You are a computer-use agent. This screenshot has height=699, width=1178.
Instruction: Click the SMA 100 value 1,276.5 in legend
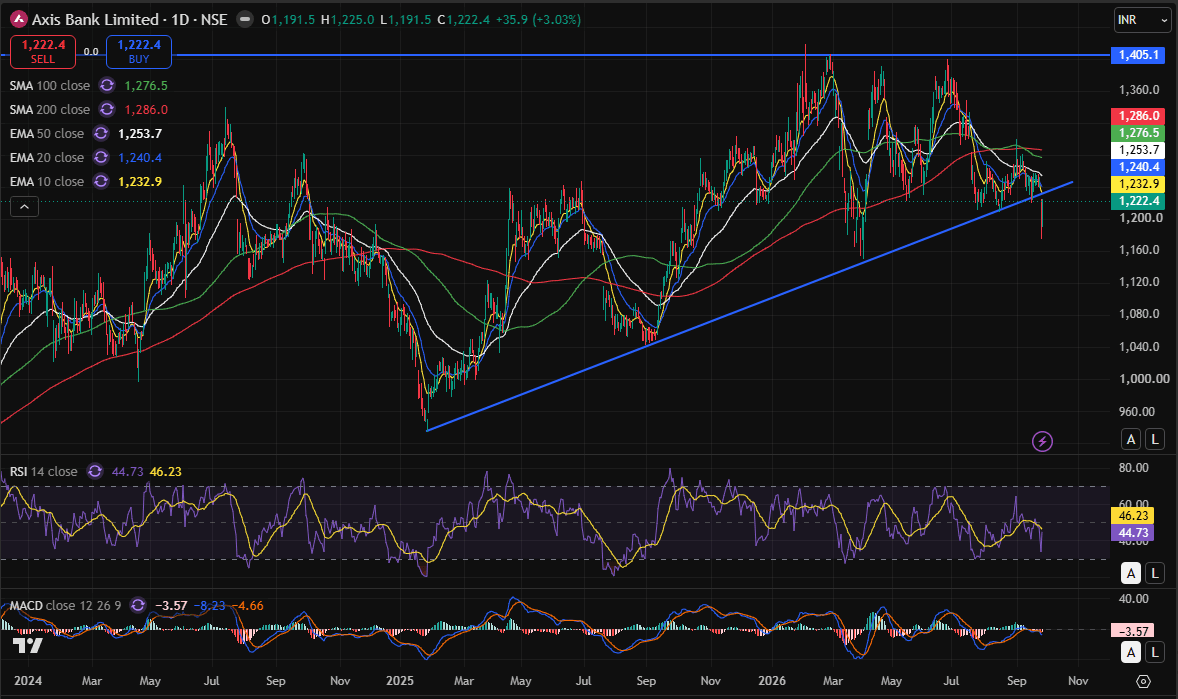(x=146, y=86)
